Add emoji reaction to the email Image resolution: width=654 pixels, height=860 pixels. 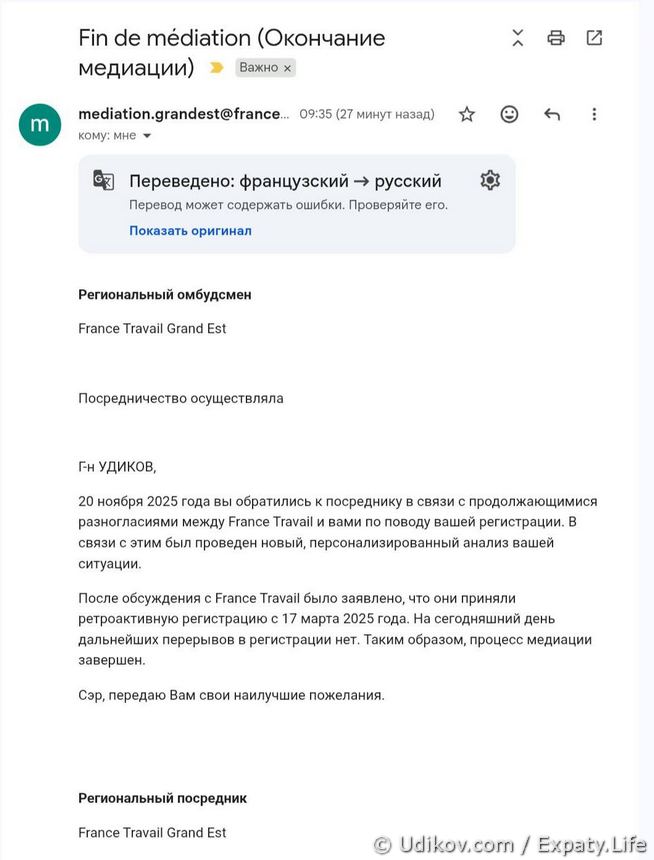509,114
